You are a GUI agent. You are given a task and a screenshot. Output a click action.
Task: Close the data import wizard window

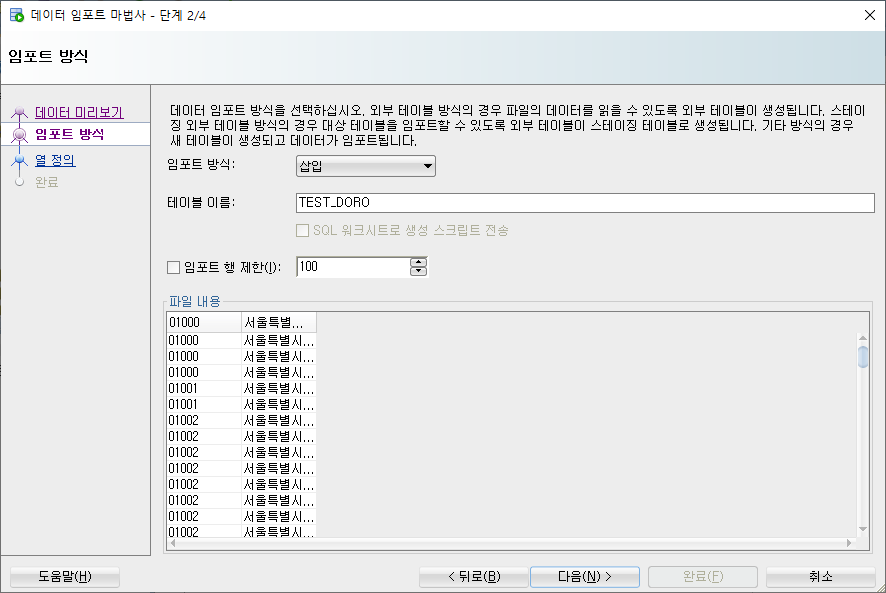pyautogui.click(x=870, y=15)
